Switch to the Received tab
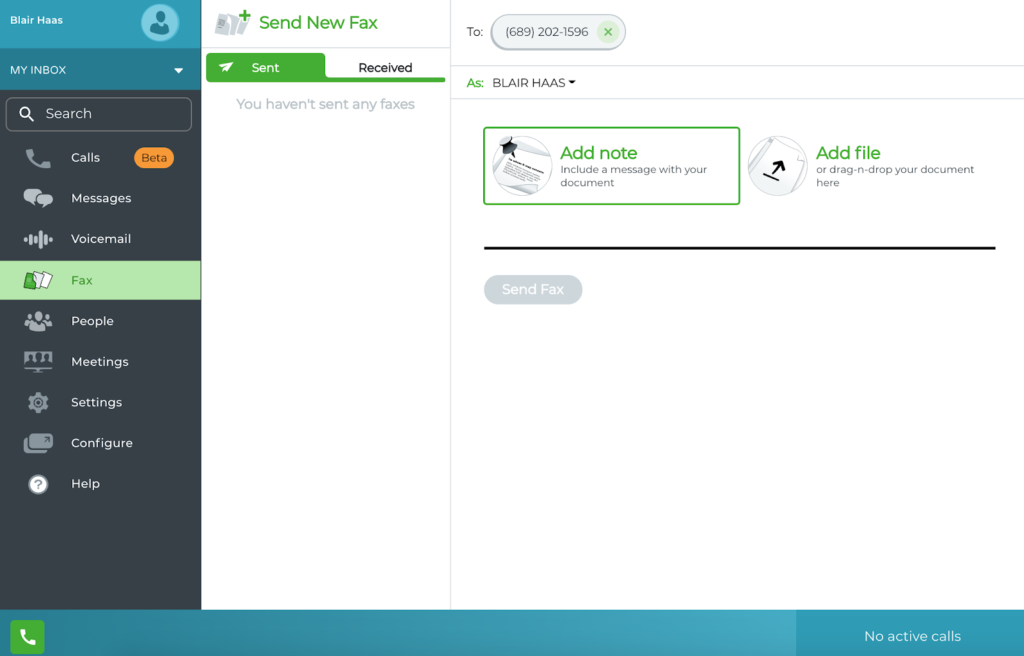This screenshot has height=656, width=1024. tap(385, 68)
